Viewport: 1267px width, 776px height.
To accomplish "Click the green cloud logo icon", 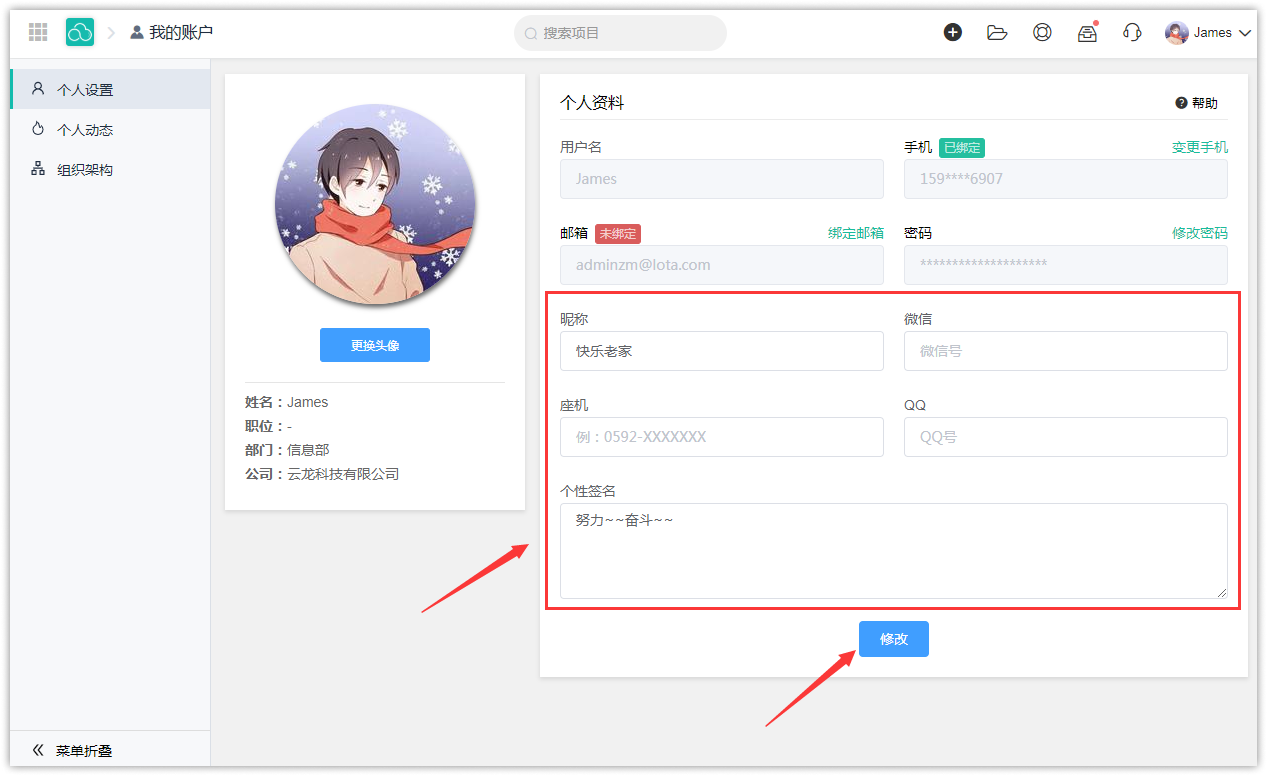I will pos(80,32).
